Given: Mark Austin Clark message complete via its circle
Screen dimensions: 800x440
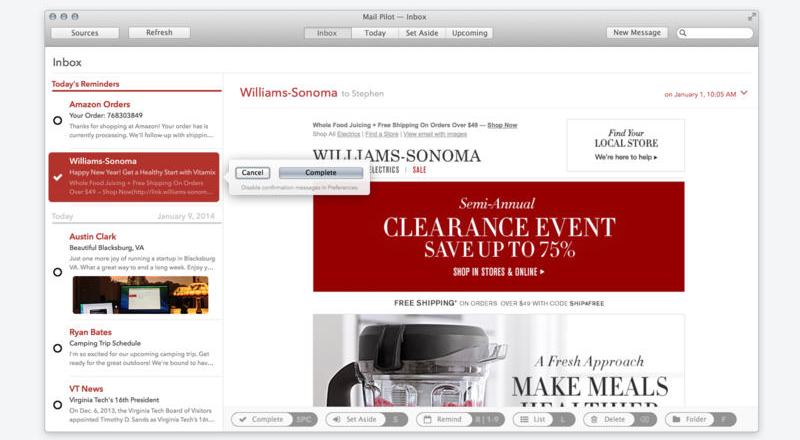Looking at the screenshot, I should tap(58, 272).
